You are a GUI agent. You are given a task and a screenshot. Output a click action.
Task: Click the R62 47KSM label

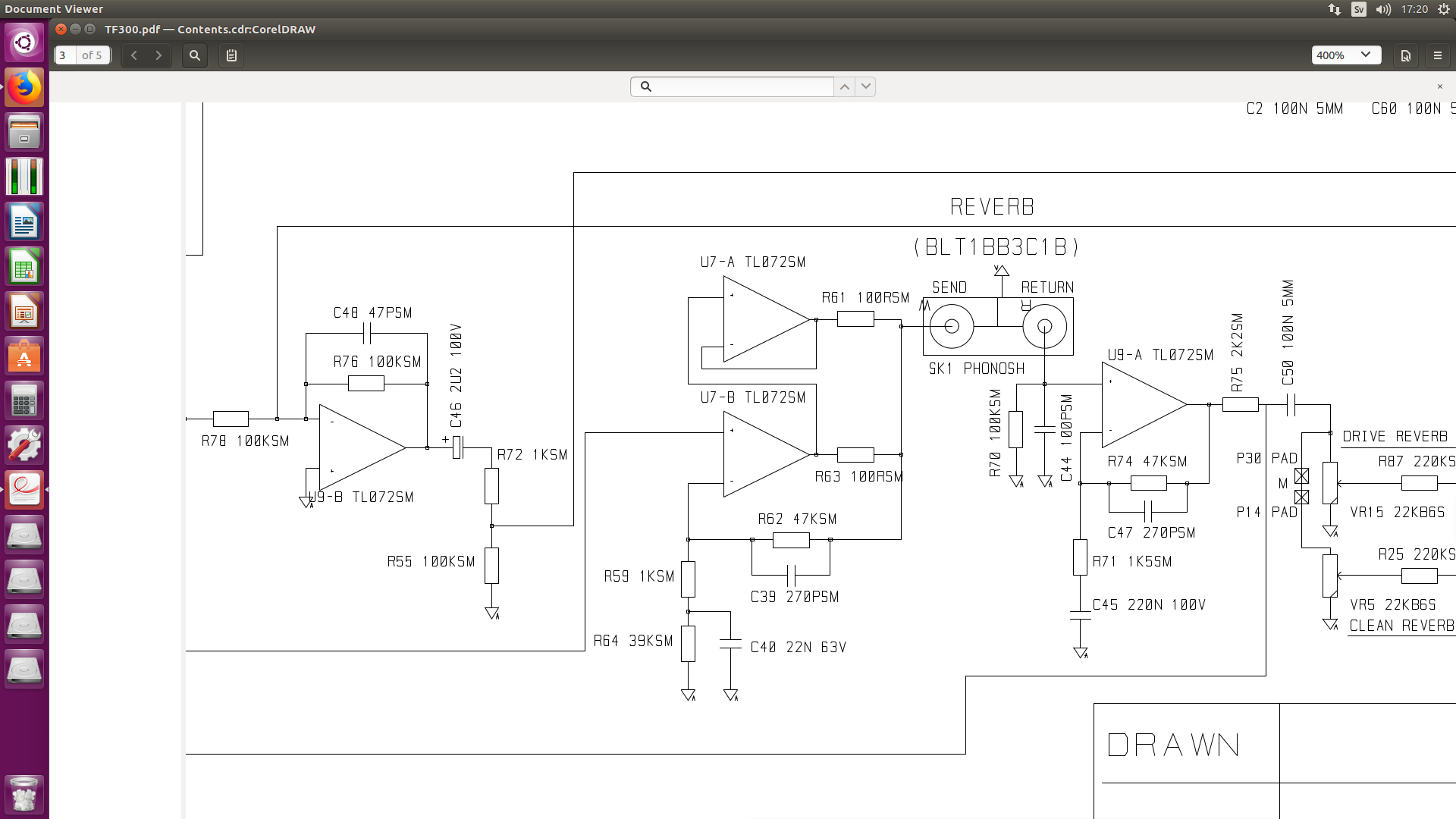[797, 519]
